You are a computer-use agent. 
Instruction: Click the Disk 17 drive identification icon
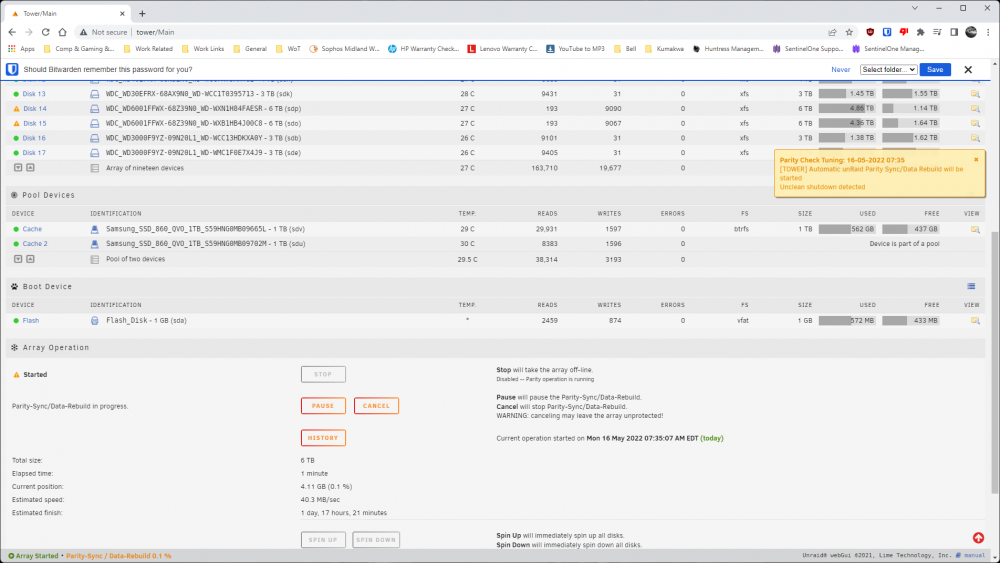tap(94, 153)
